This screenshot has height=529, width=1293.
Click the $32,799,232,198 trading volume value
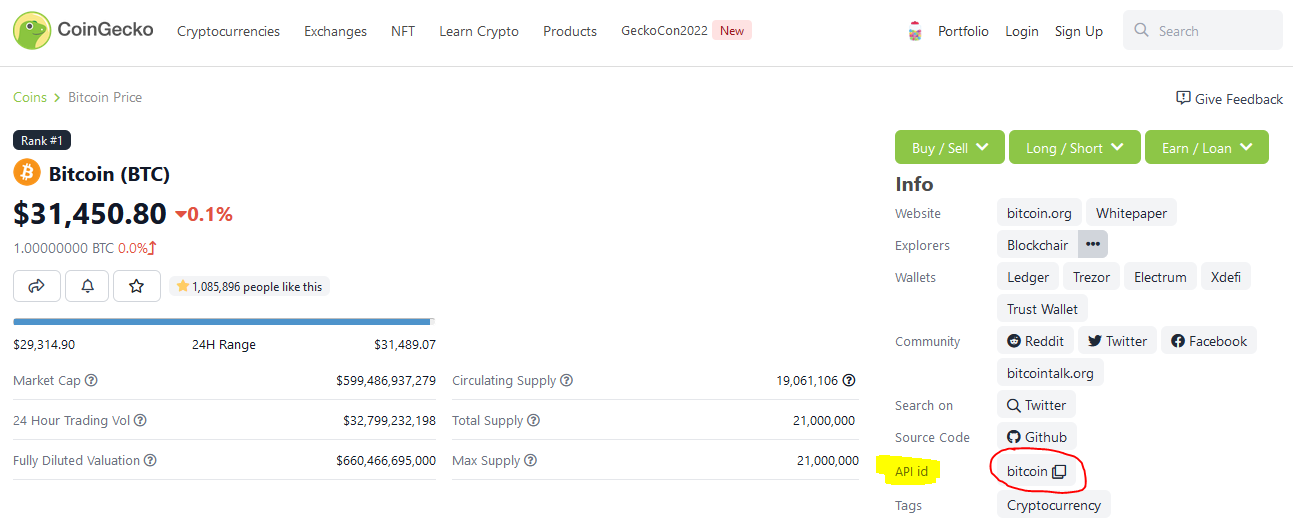tap(389, 420)
